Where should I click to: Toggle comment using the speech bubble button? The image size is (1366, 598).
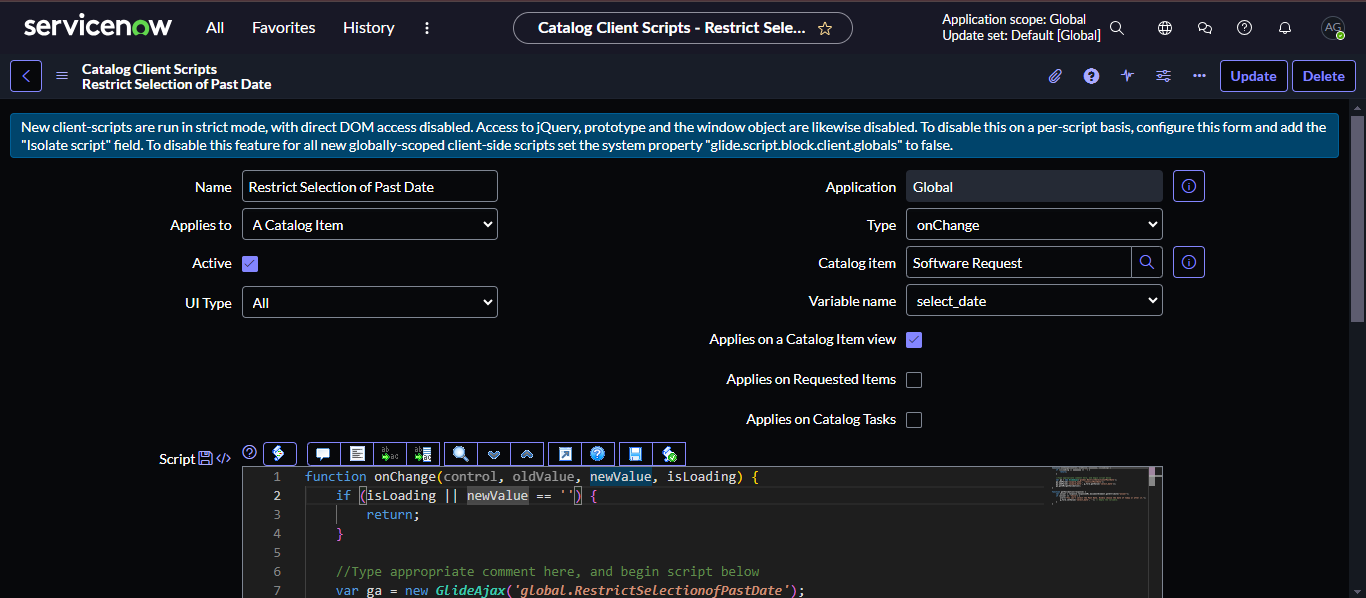323,454
